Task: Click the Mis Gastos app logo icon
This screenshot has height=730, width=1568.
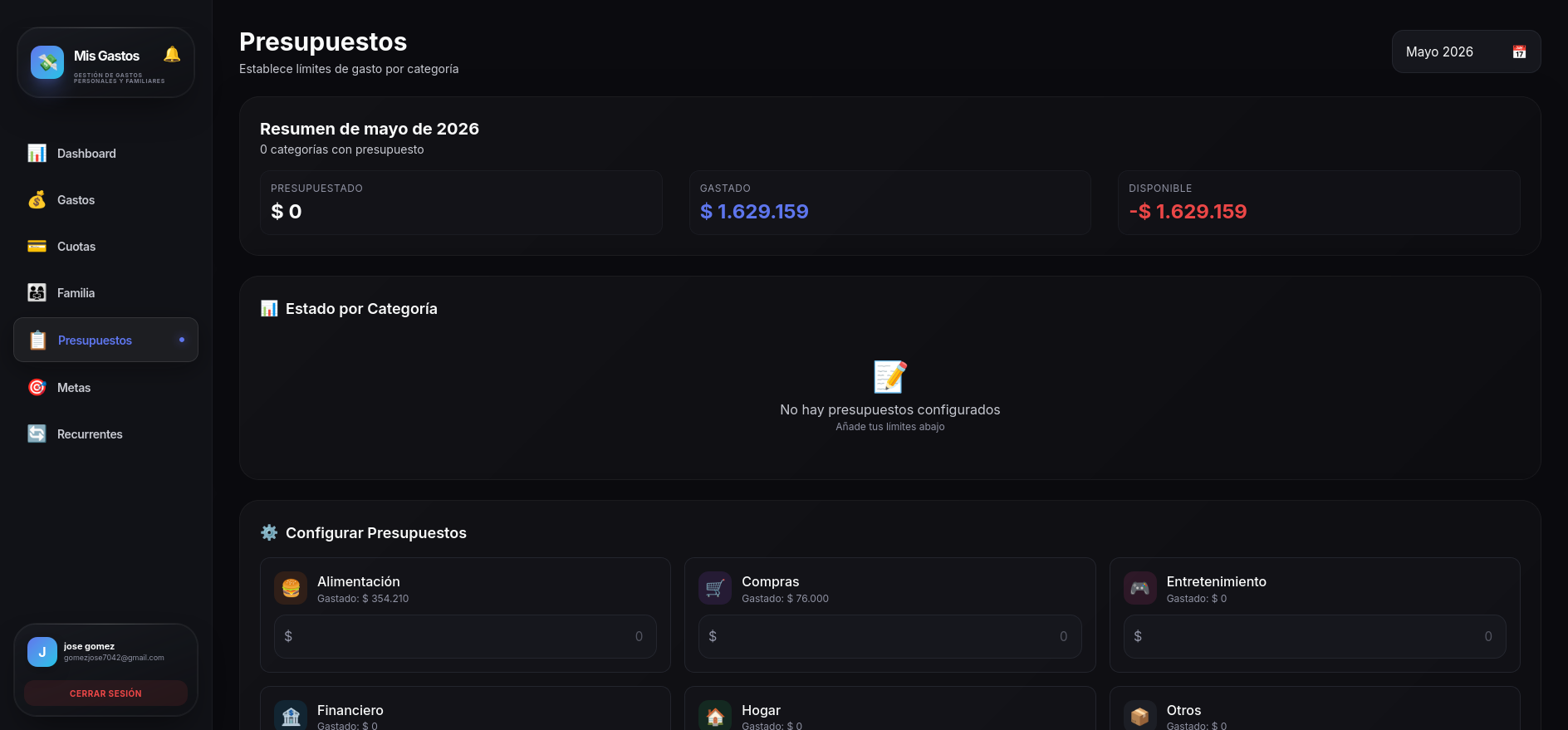Action: 47,62
